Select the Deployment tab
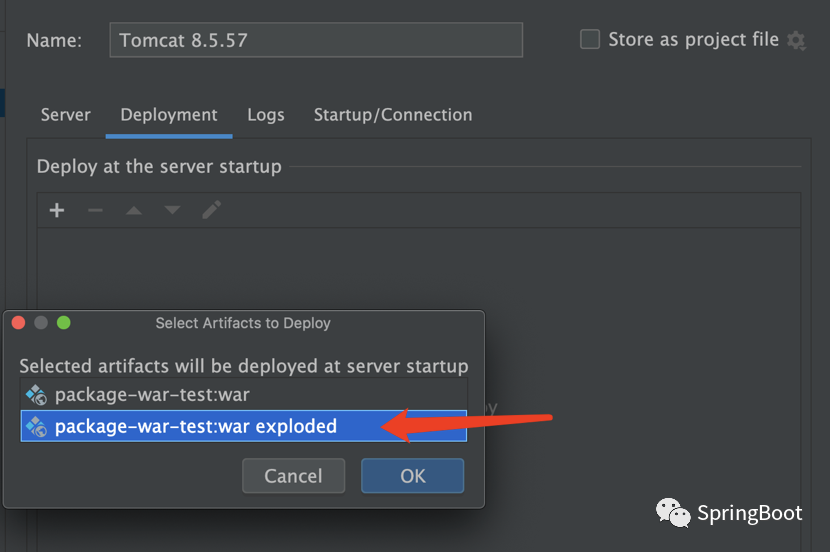 pos(169,115)
